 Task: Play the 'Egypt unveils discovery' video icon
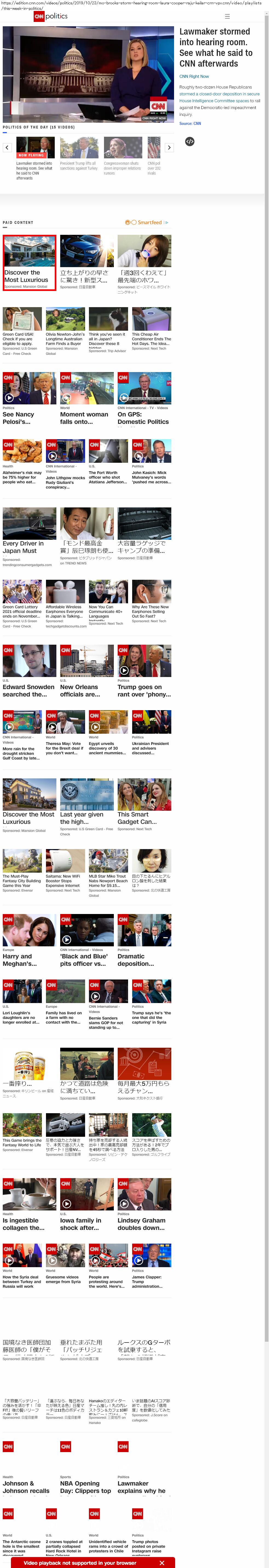tap(96, 727)
